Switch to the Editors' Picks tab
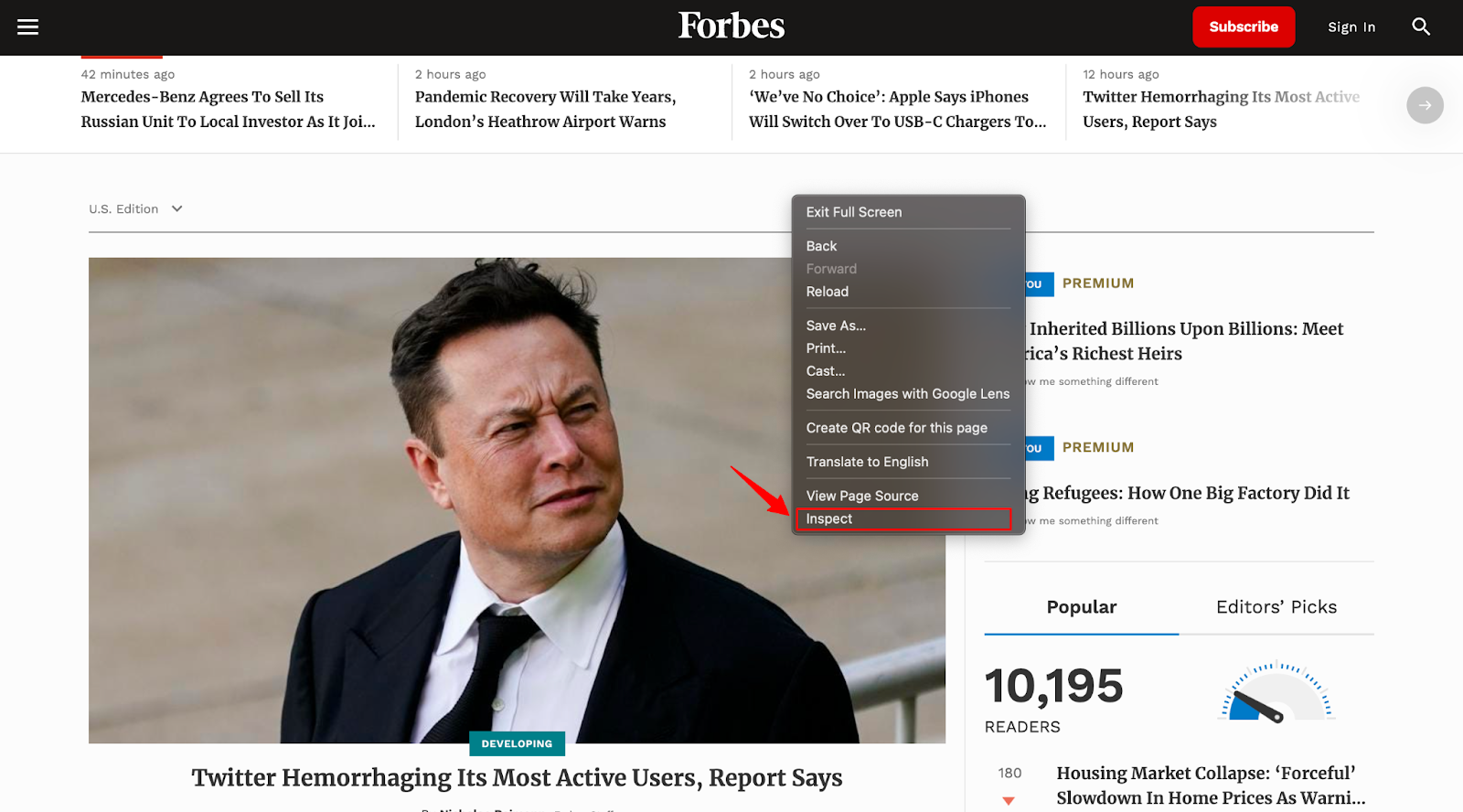1463x812 pixels. click(x=1276, y=607)
